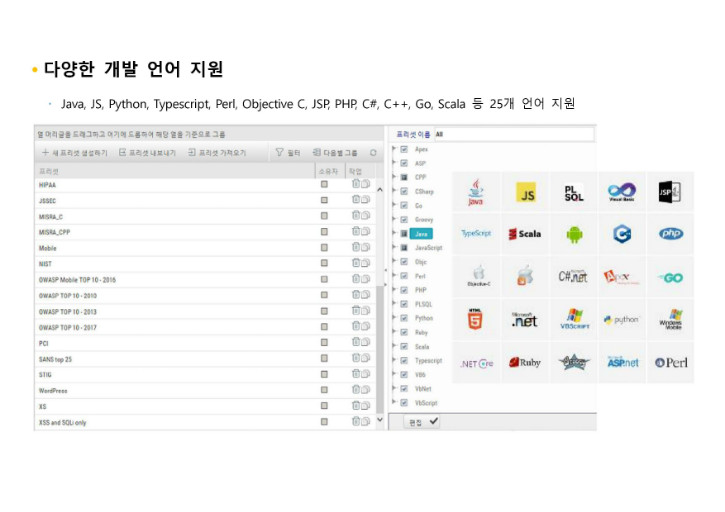The height and width of the screenshot is (512, 725).
Task: Click the delete icon in the HIPAA row
Action: click(x=356, y=184)
